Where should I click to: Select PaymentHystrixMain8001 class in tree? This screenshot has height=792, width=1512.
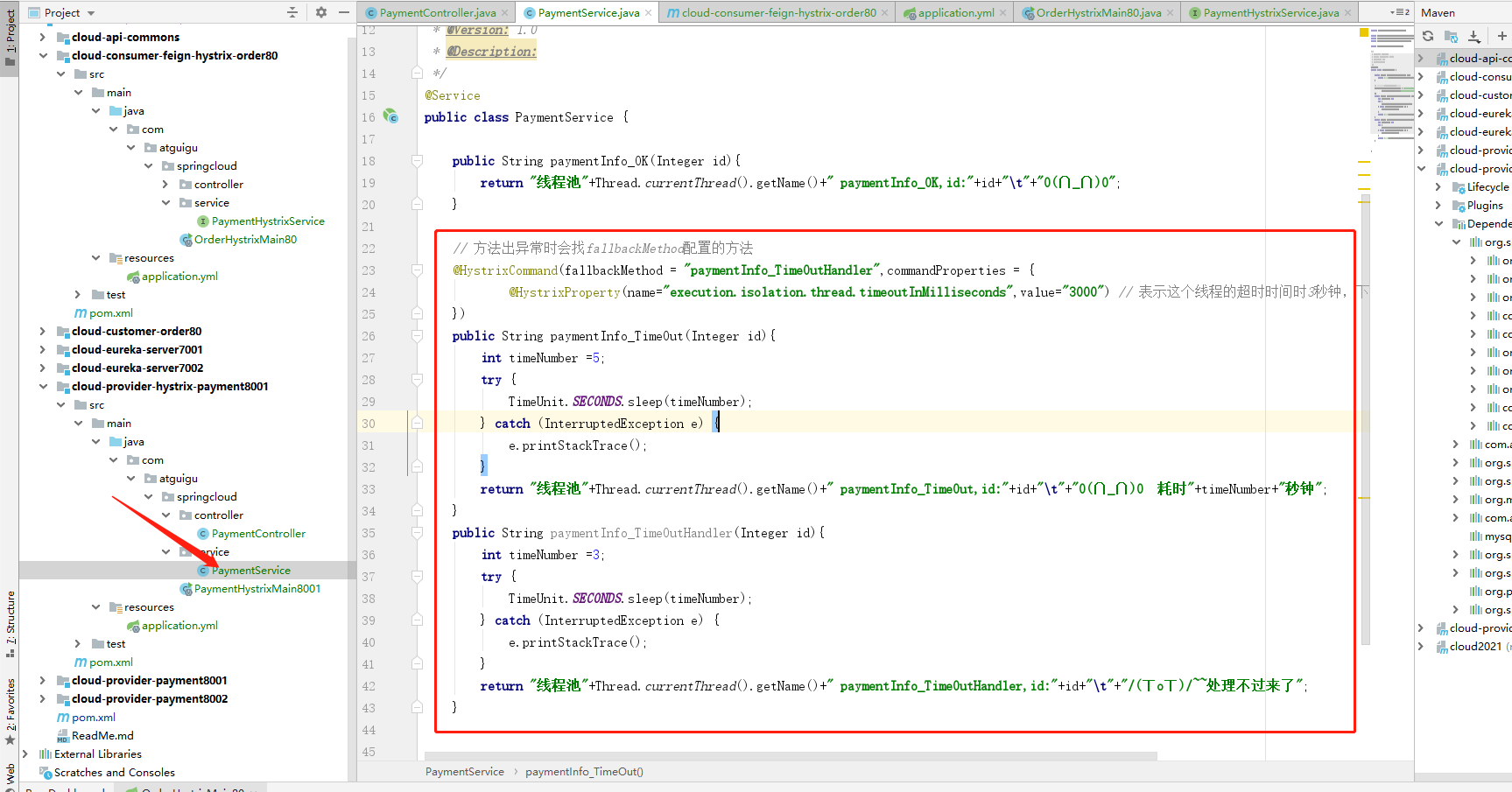click(x=257, y=589)
